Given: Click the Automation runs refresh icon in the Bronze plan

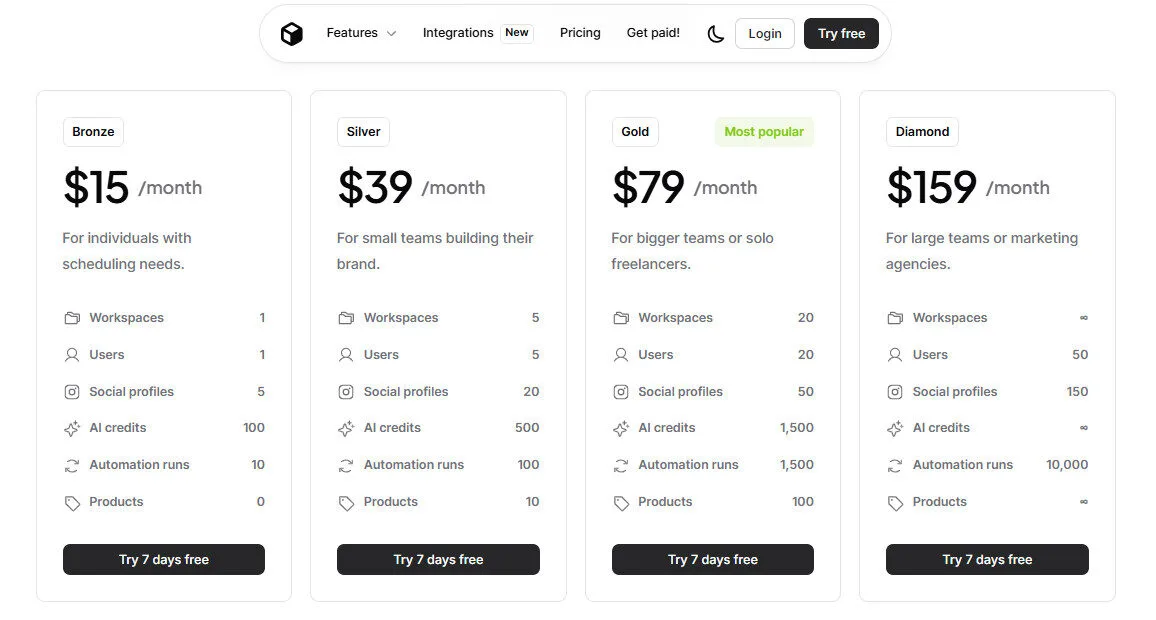Looking at the screenshot, I should [x=72, y=465].
